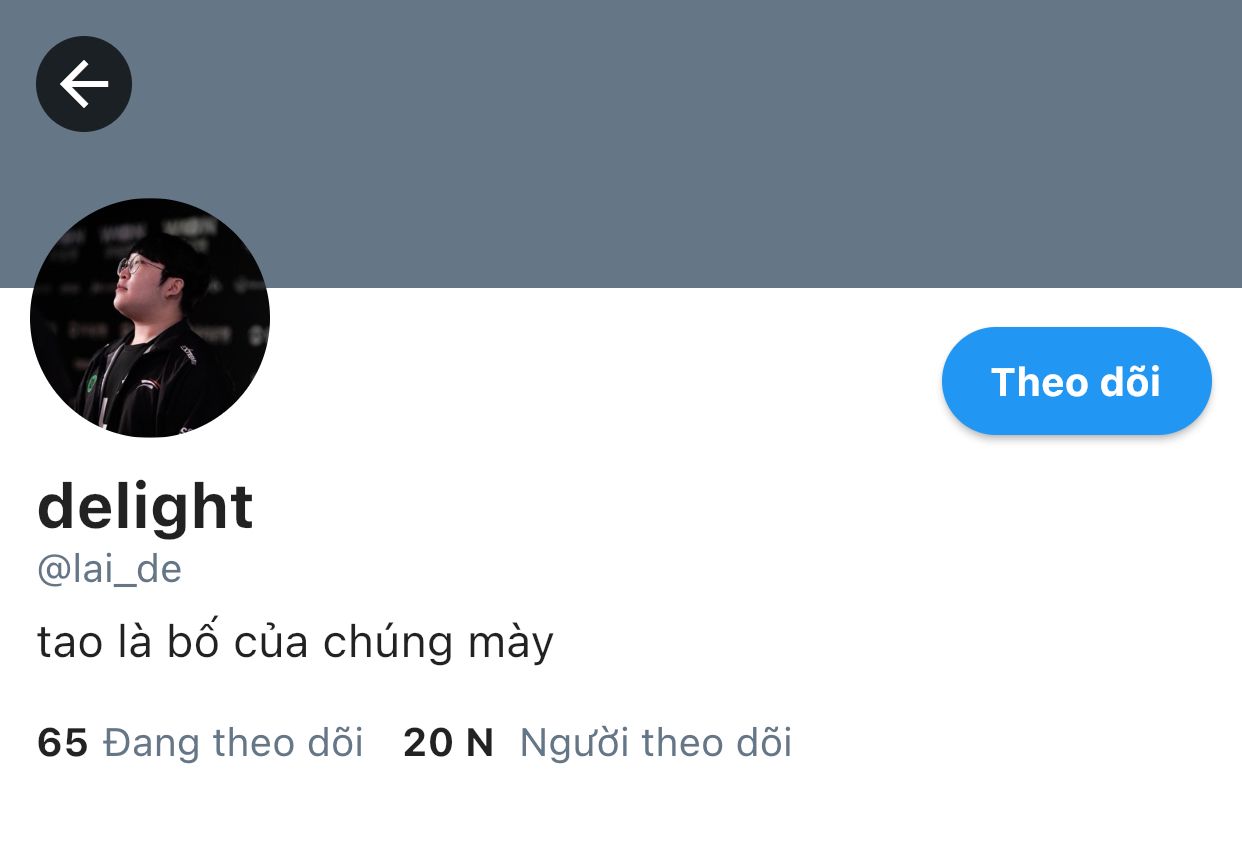This screenshot has height=860, width=1242.
Task: Click the display name delight
Action: click(x=145, y=506)
